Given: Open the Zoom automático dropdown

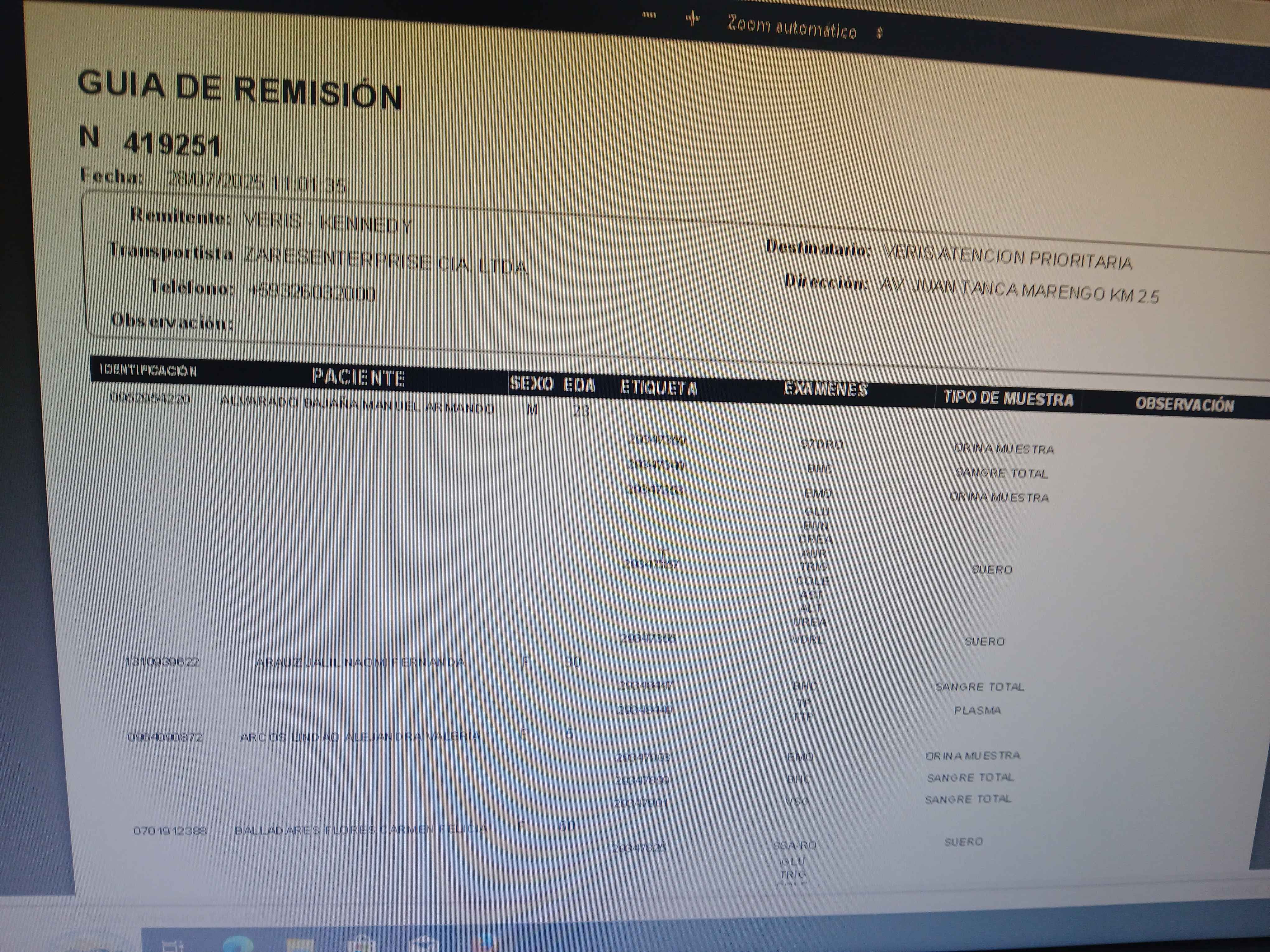Looking at the screenshot, I should (x=792, y=27).
